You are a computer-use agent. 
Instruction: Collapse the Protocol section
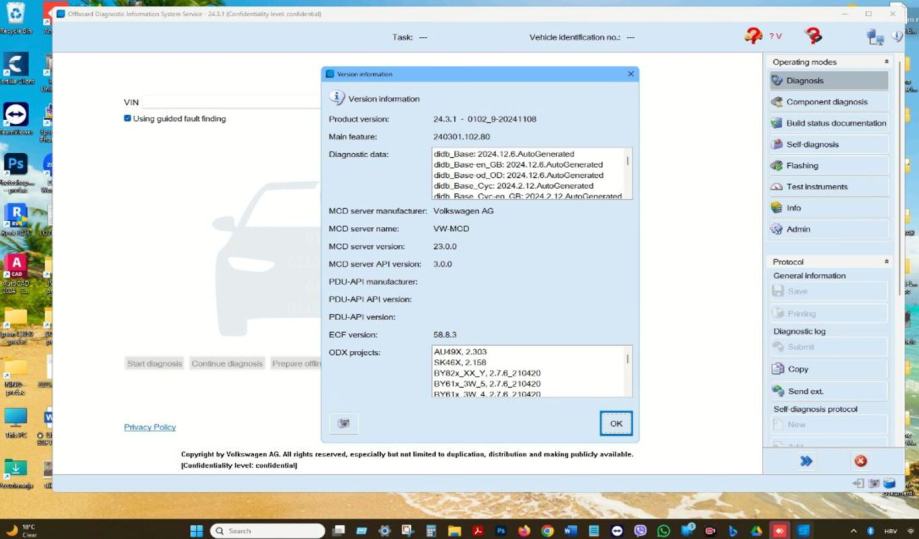(x=886, y=261)
